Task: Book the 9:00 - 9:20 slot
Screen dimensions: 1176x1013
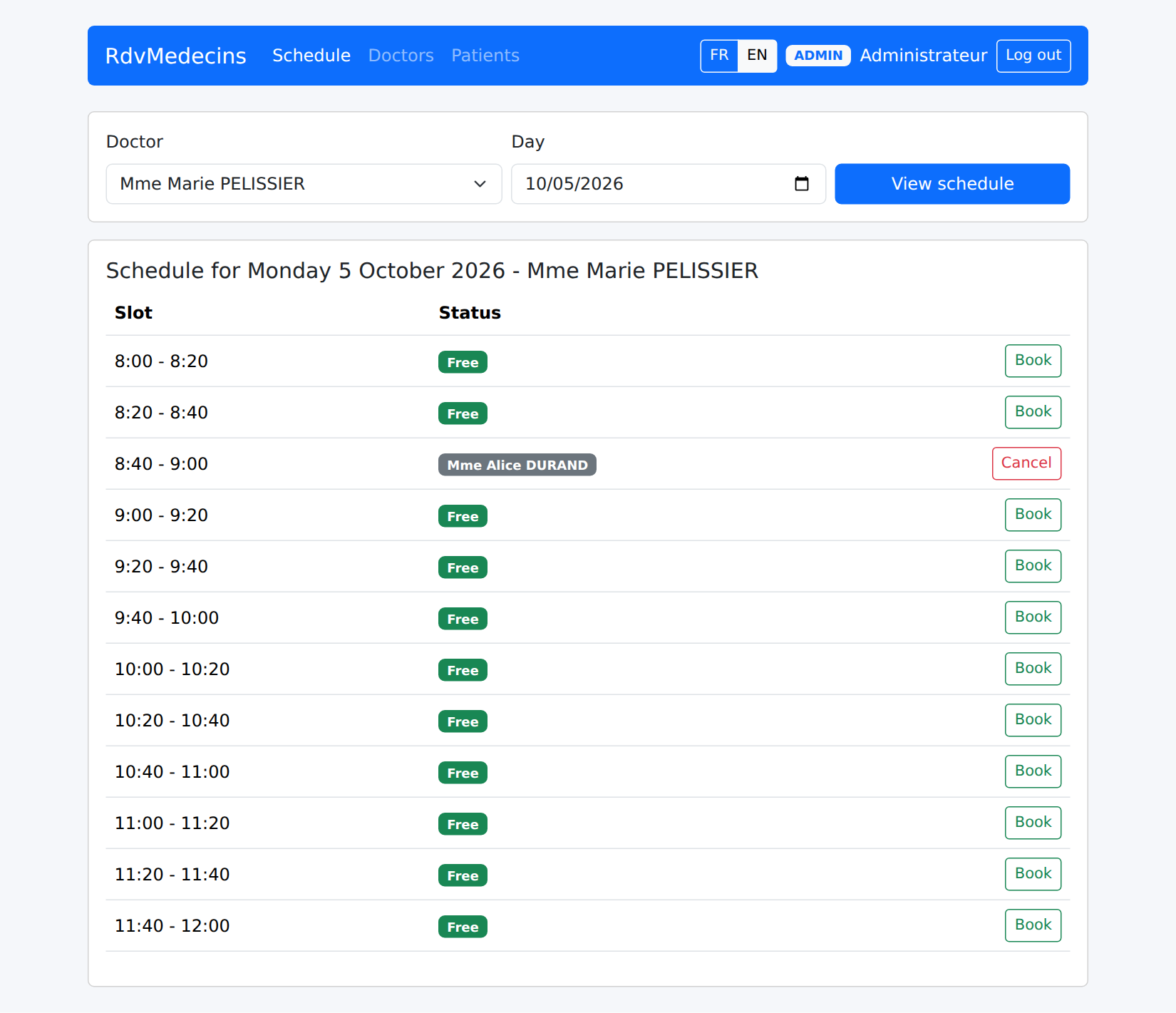Action: point(1033,515)
